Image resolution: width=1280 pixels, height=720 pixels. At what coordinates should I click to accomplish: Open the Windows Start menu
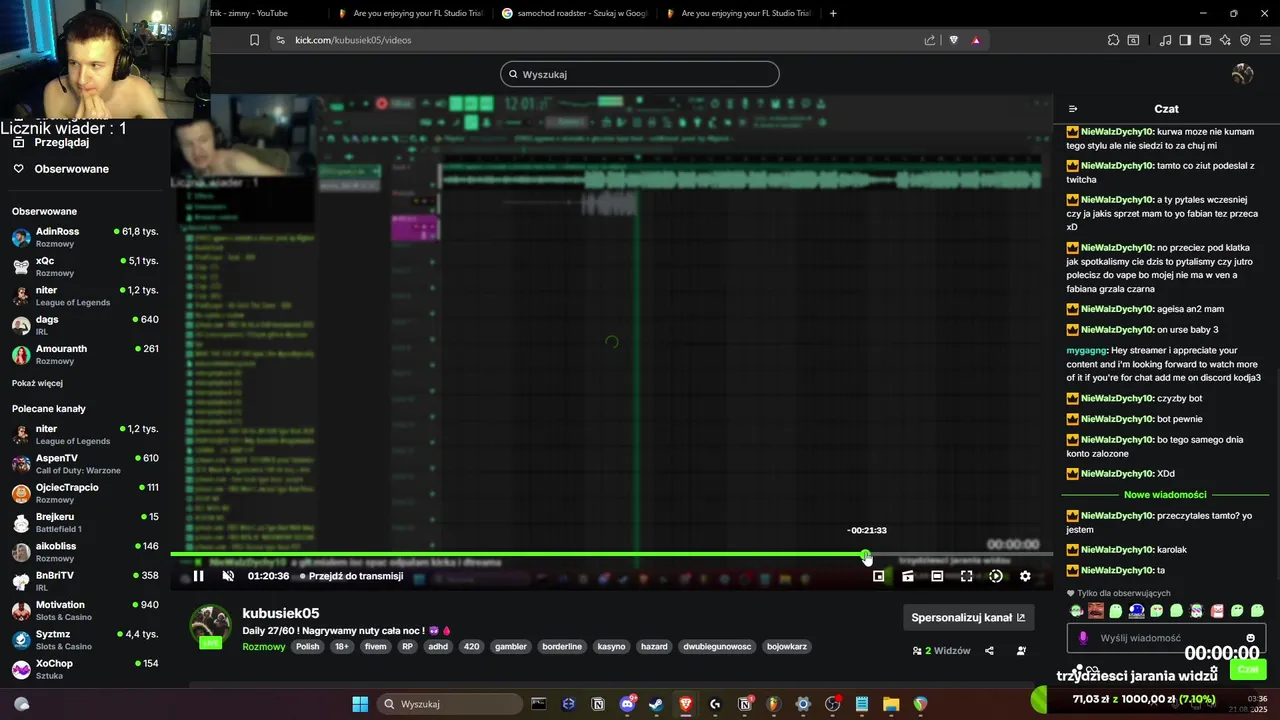coord(360,704)
